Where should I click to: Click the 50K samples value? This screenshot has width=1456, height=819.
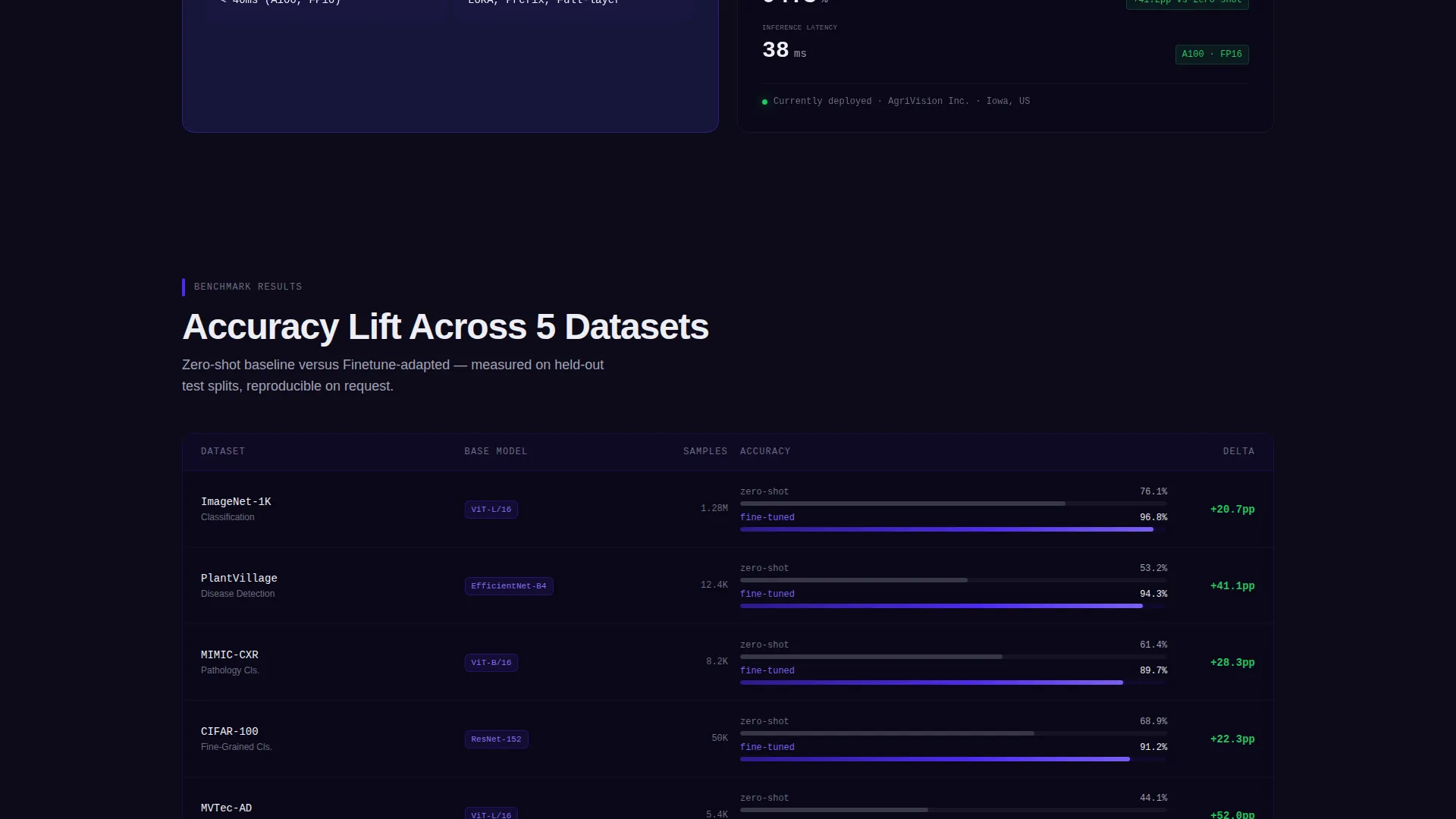pos(720,739)
